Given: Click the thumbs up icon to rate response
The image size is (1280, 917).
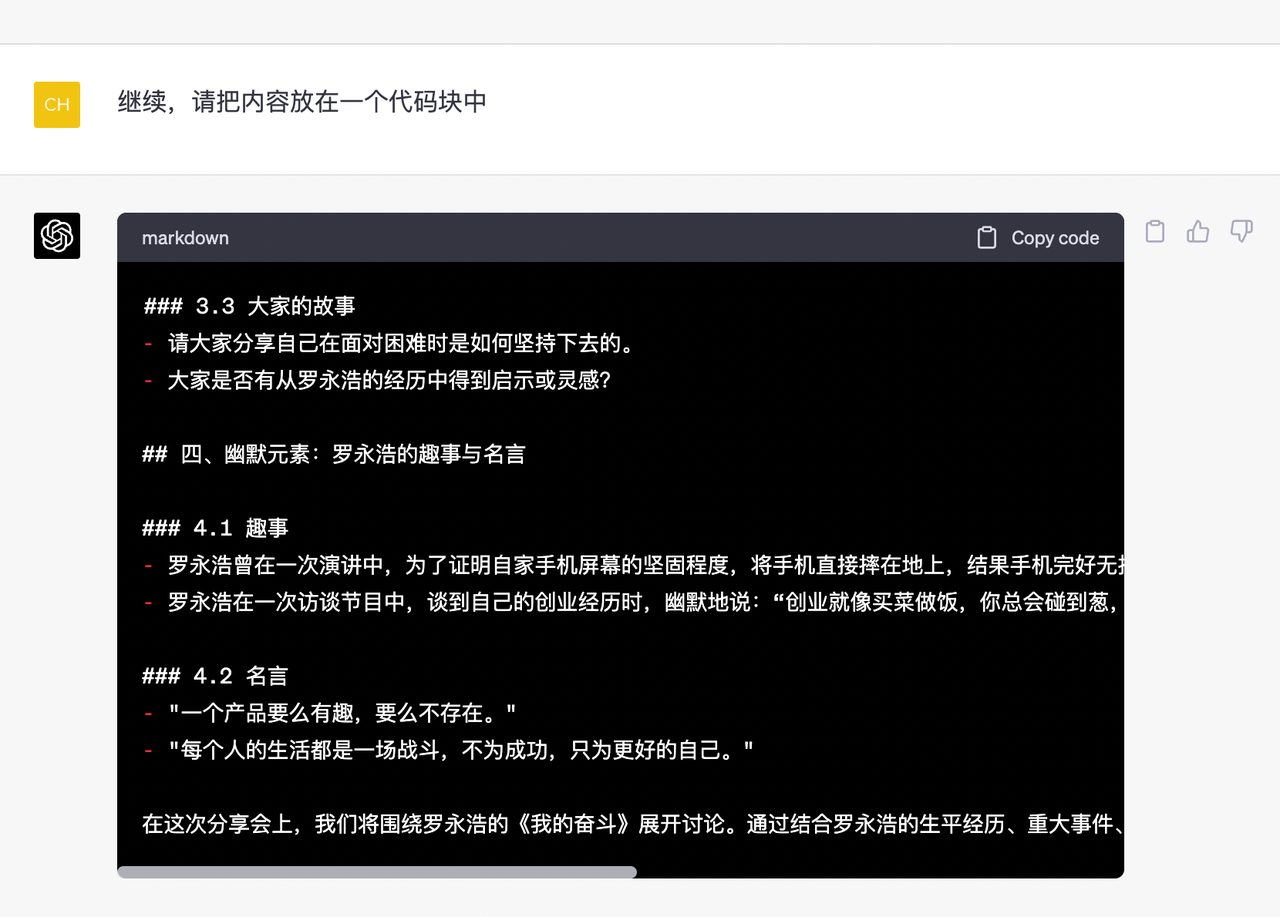Looking at the screenshot, I should click(1197, 231).
